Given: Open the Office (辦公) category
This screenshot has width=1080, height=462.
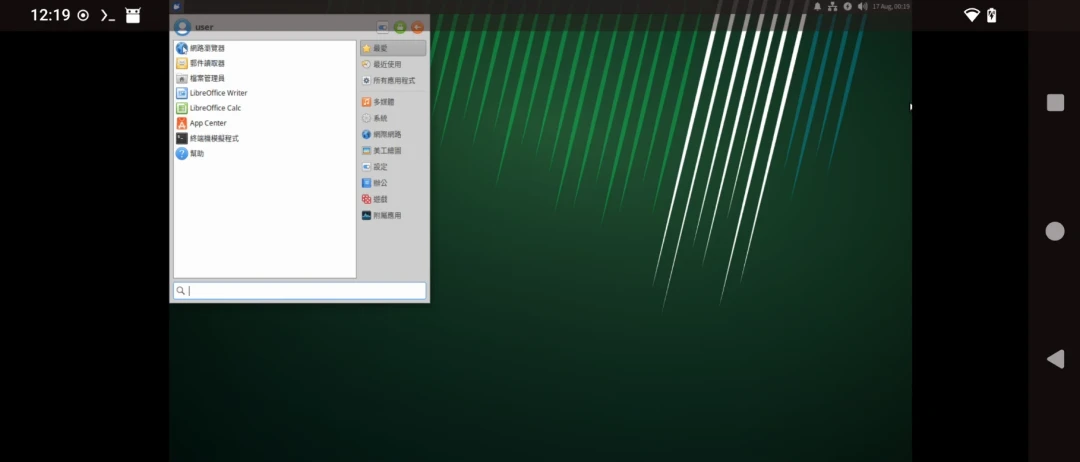Looking at the screenshot, I should pos(380,183).
